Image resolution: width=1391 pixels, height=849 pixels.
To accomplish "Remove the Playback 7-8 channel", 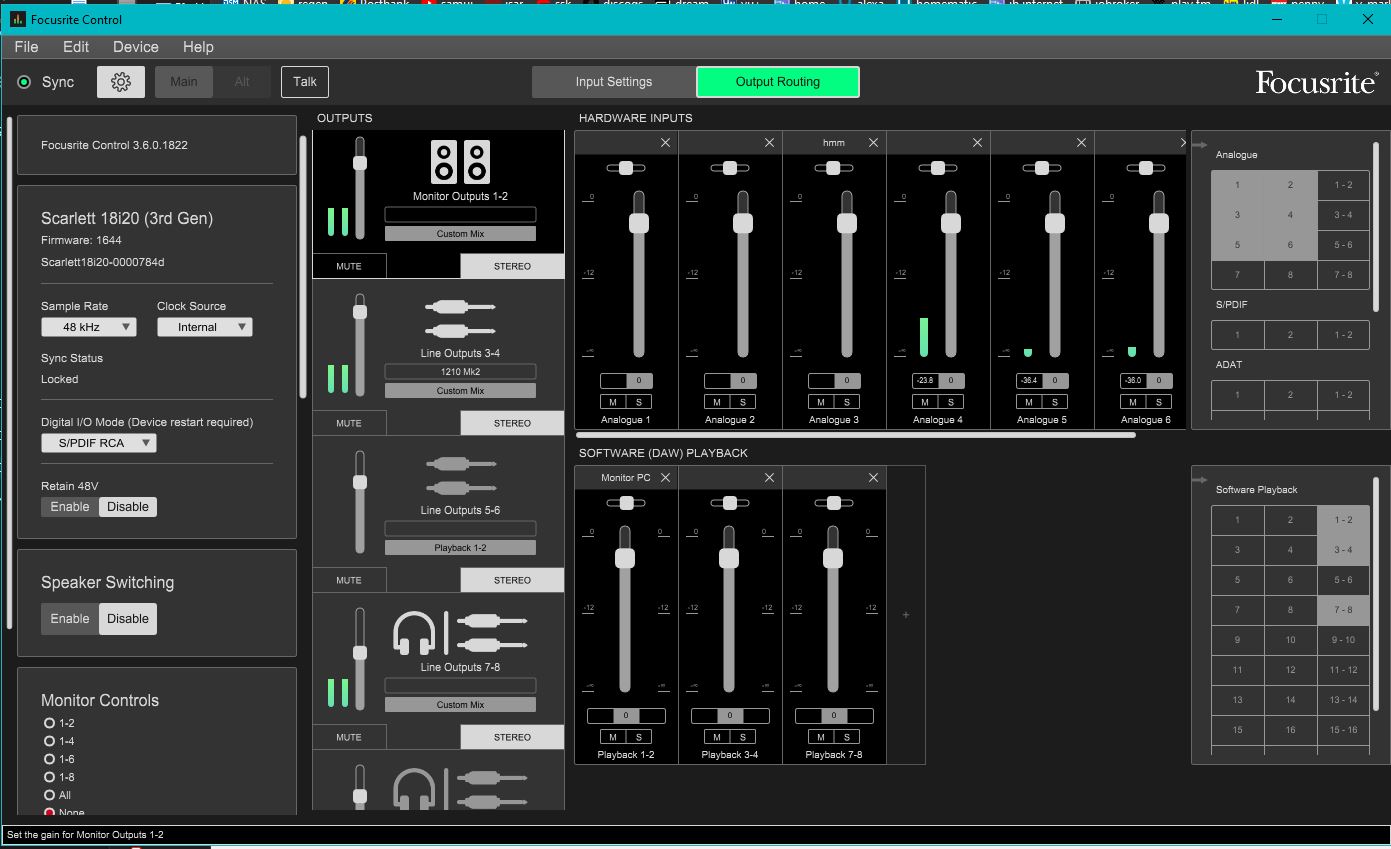I will click(874, 478).
